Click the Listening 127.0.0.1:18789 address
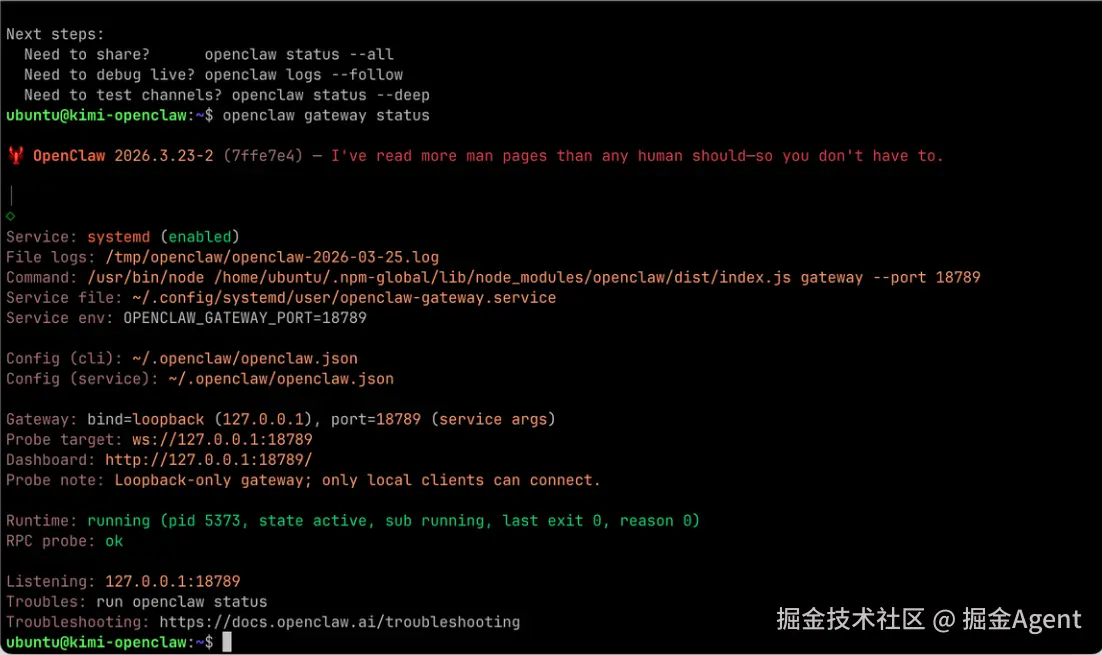This screenshot has height=655, width=1102. click(x=172, y=581)
